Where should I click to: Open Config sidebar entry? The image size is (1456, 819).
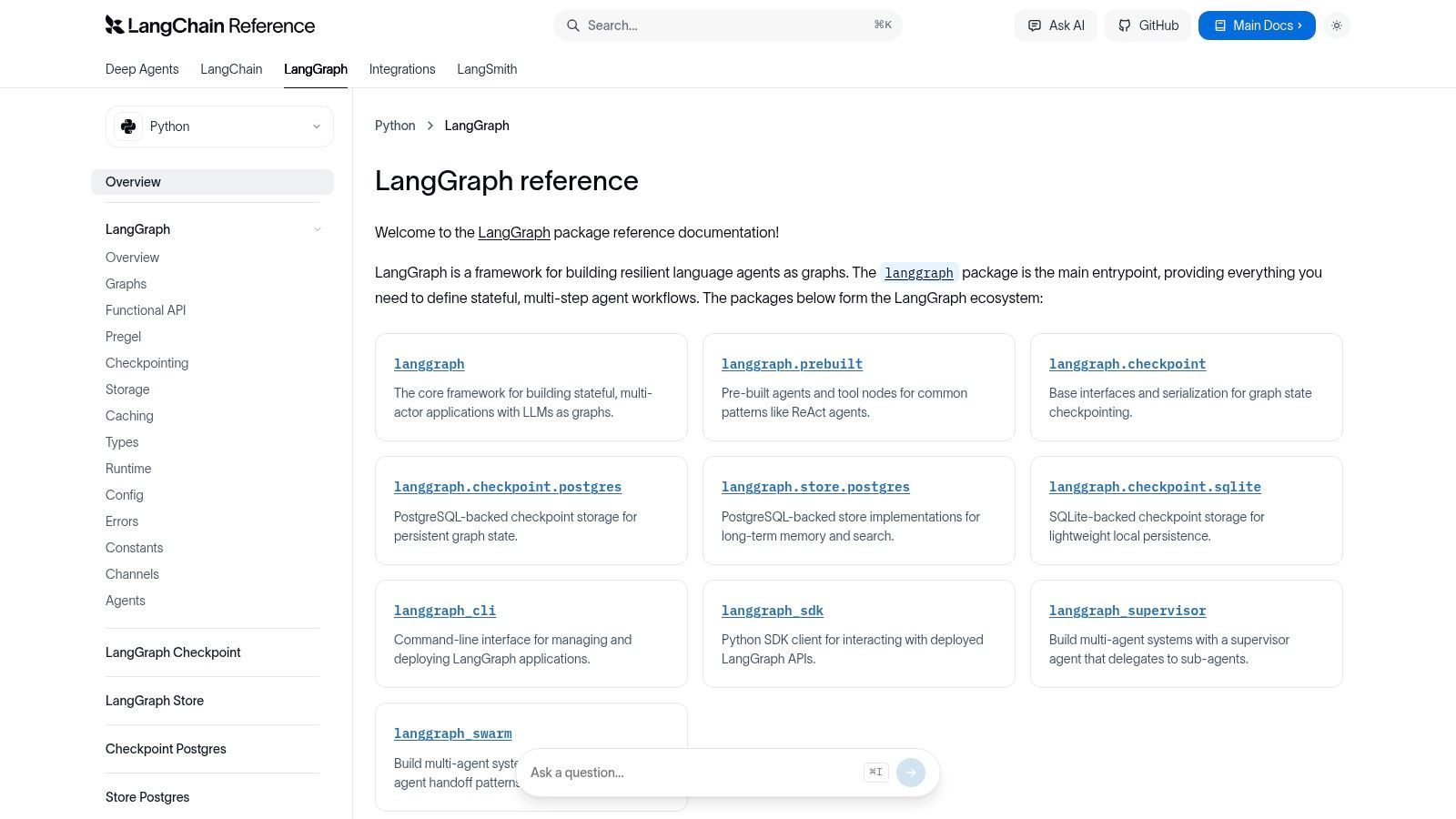(125, 495)
